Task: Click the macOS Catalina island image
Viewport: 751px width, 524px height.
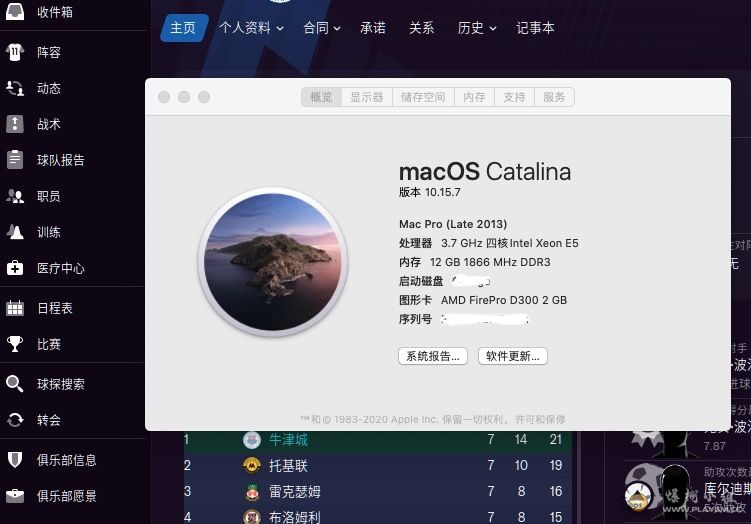Action: coord(273,262)
